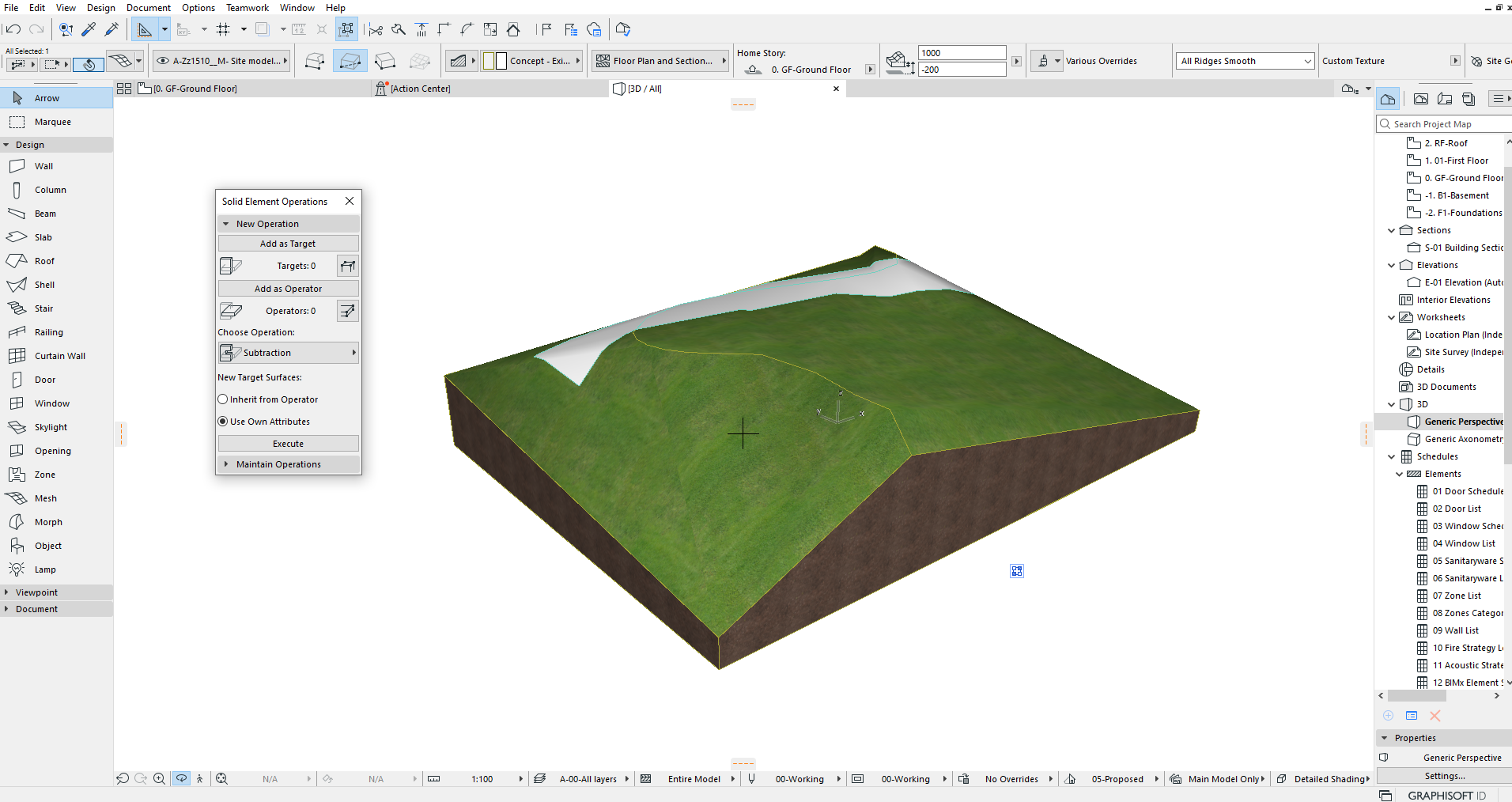Click the 1:100 scale button

coord(482,779)
